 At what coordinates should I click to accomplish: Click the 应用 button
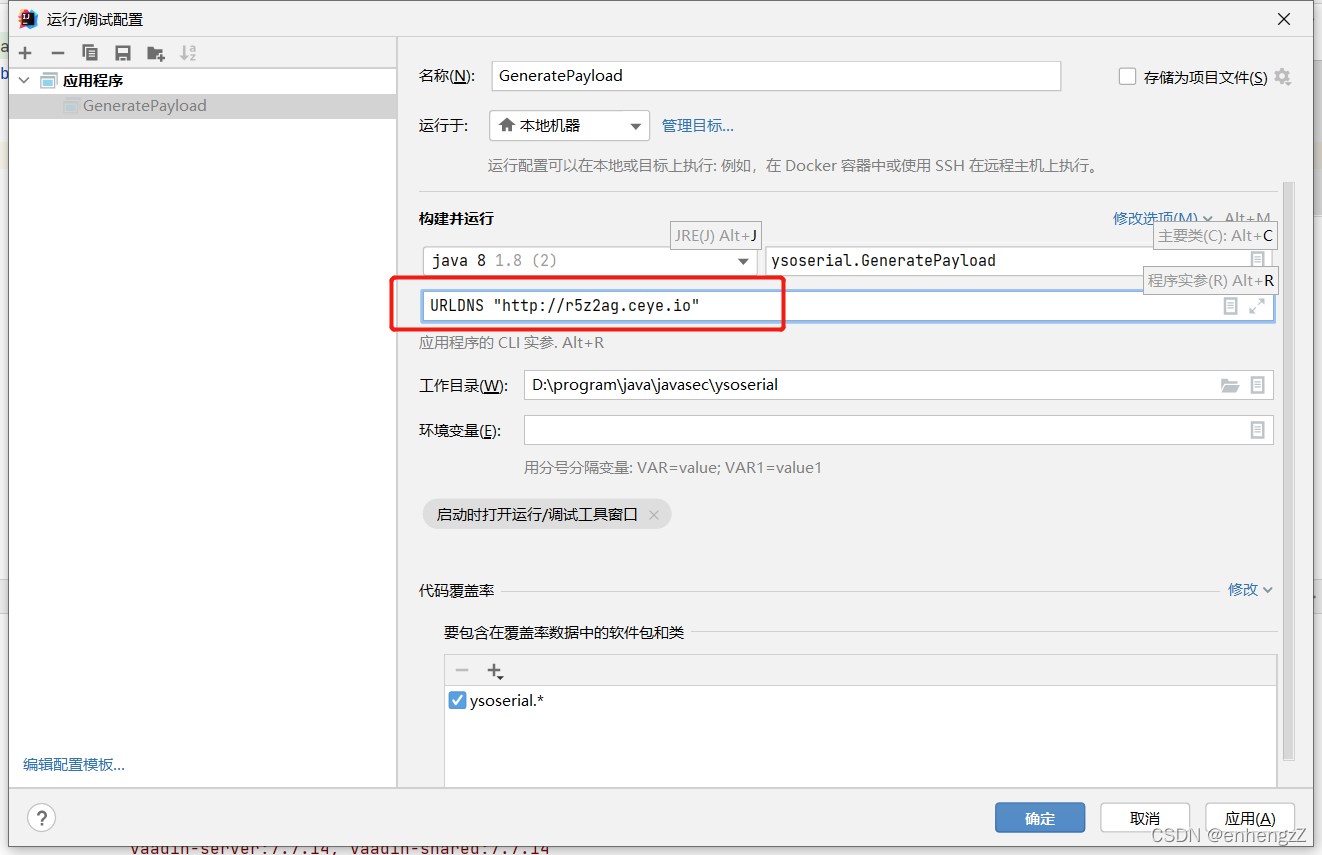point(1250,818)
